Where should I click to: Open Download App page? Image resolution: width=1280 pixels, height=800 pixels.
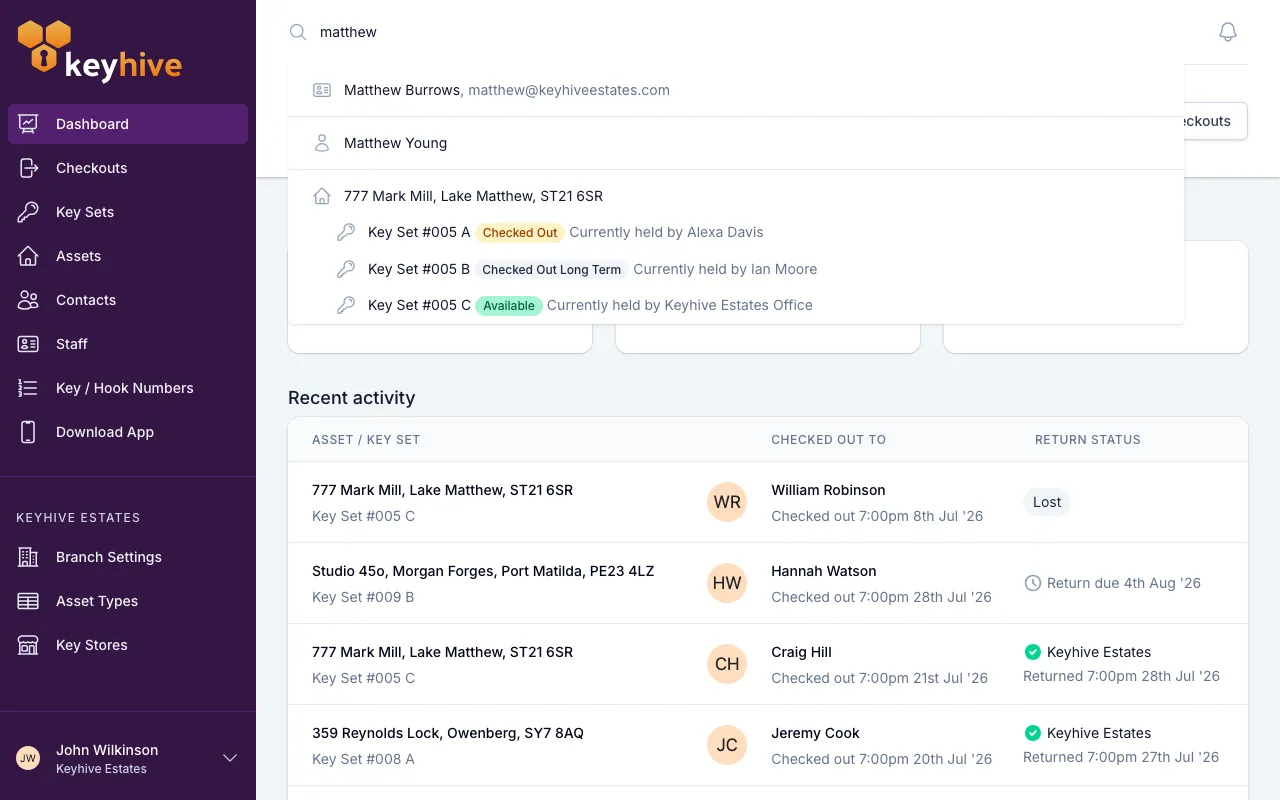point(128,432)
